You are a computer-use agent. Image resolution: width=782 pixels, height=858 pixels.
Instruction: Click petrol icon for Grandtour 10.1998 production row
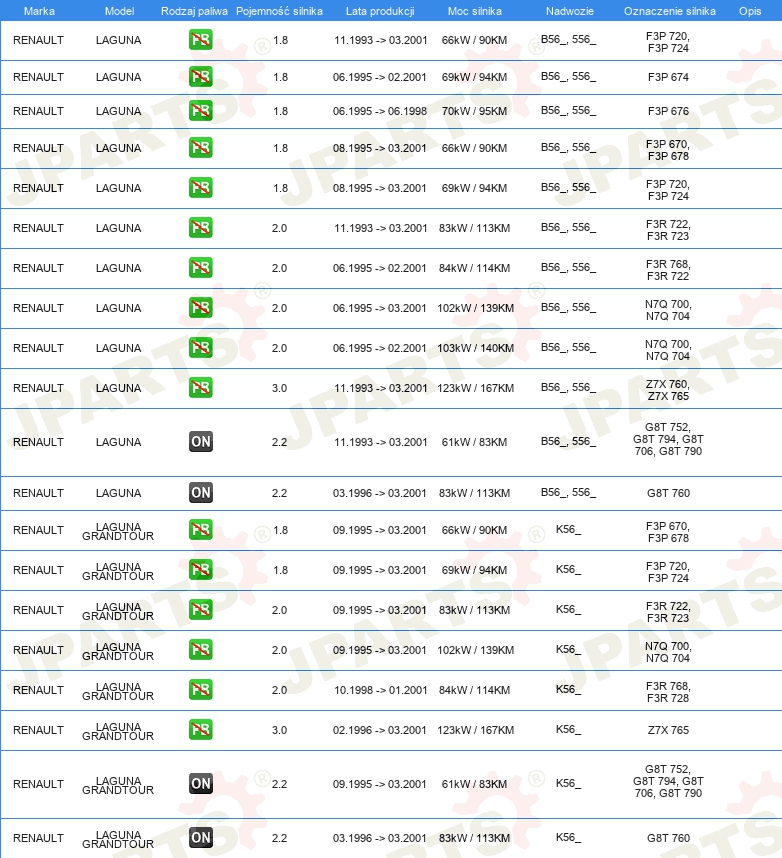(201, 689)
